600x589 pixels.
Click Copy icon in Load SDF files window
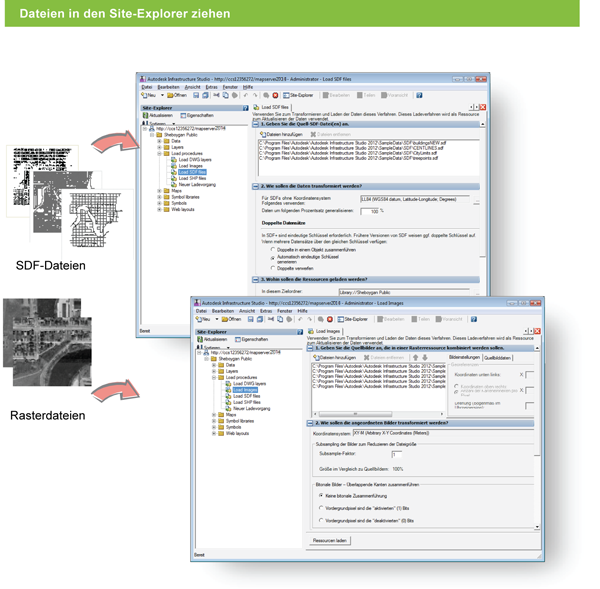click(x=226, y=95)
